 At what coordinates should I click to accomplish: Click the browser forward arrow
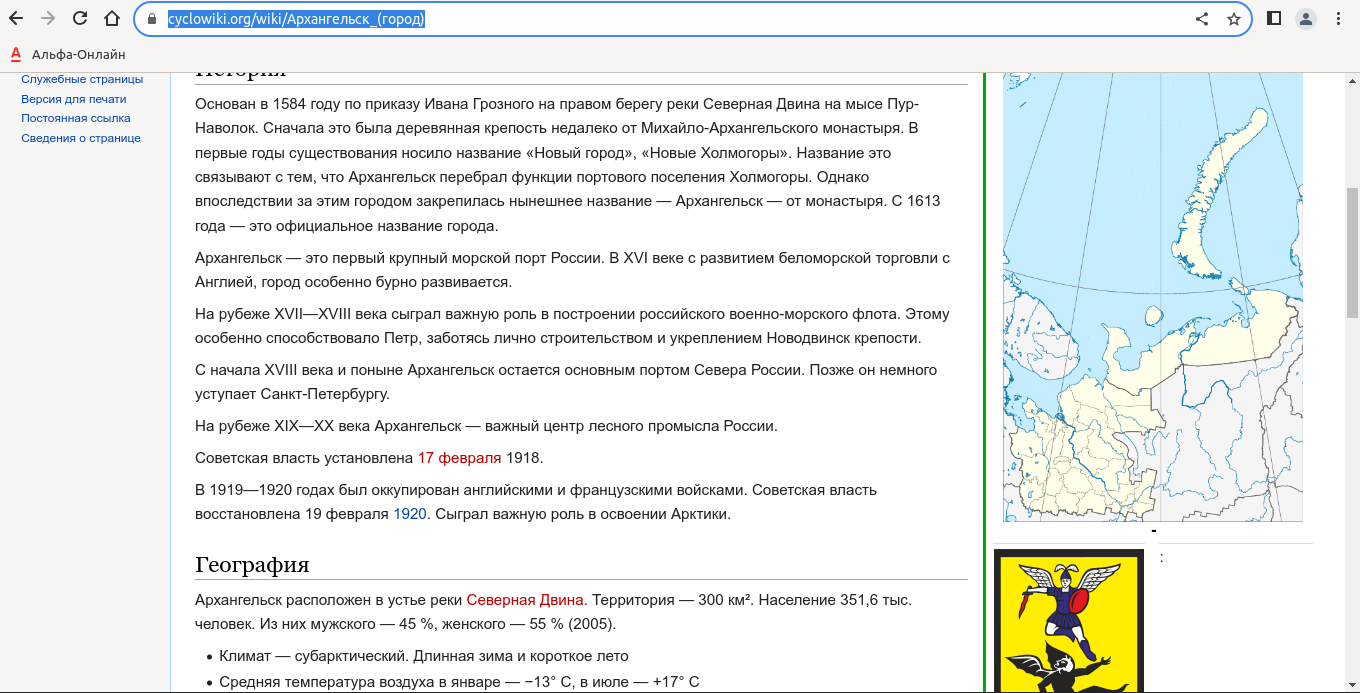tap(48, 18)
